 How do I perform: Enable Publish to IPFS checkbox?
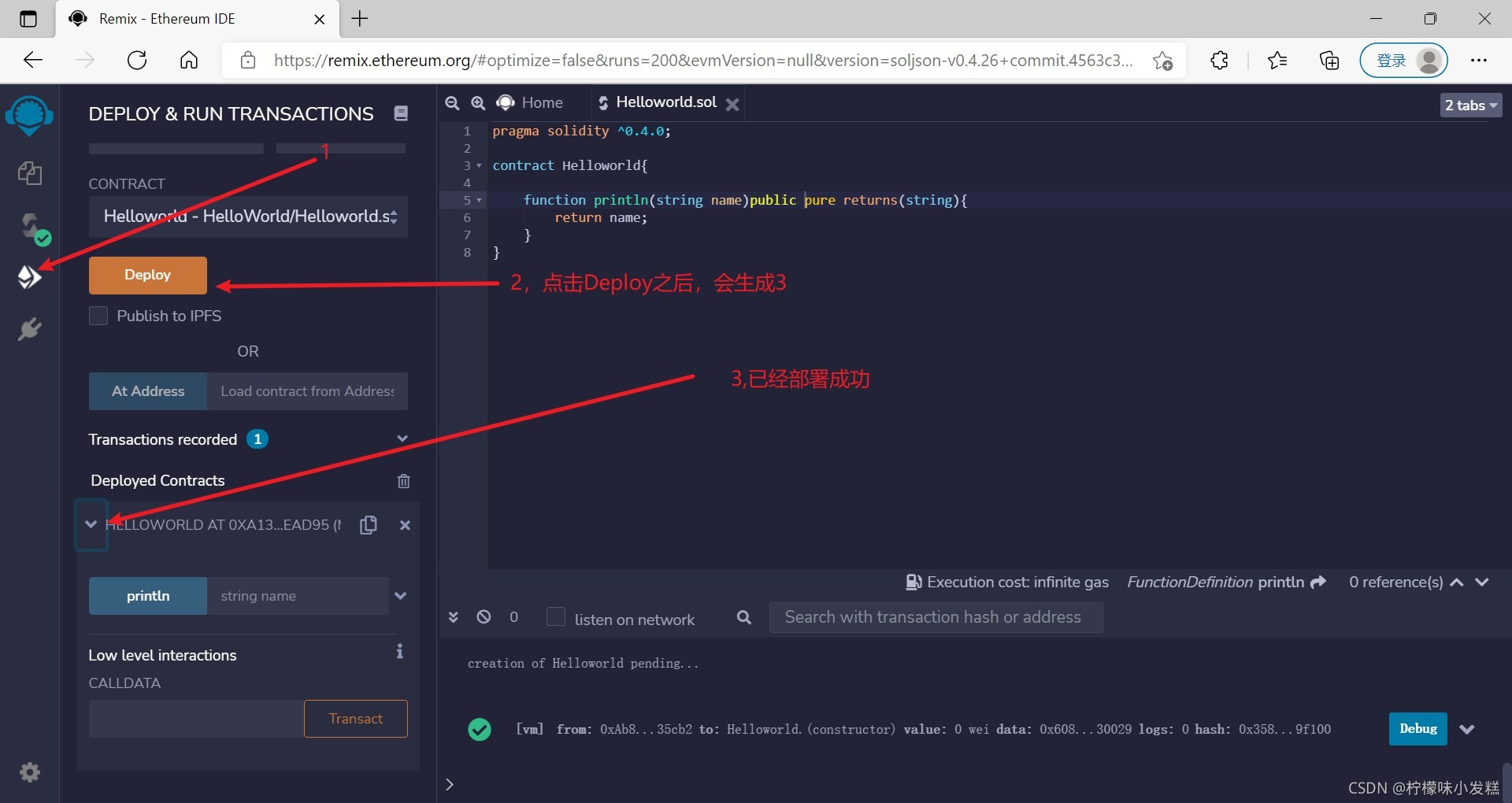pyautogui.click(x=98, y=316)
